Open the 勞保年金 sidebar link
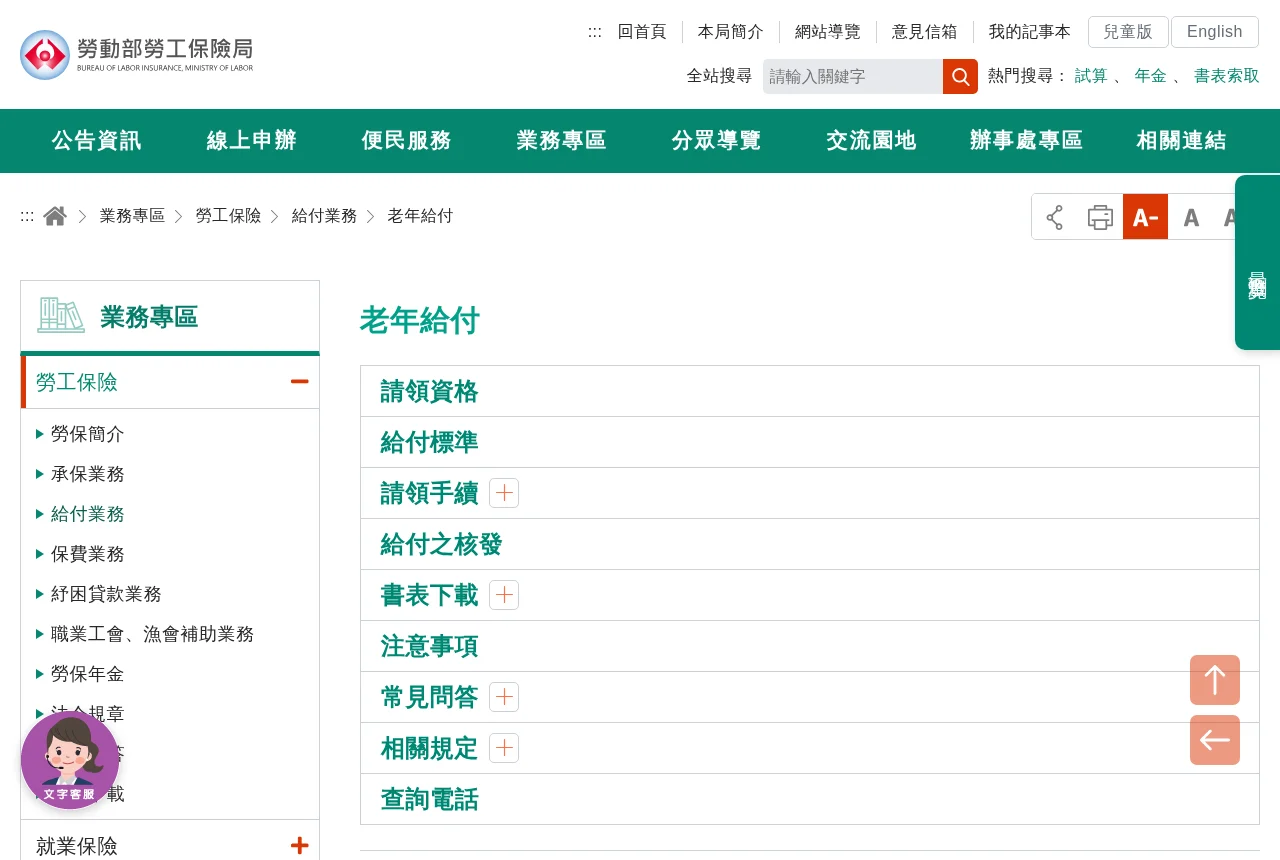The height and width of the screenshot is (860, 1280). tap(88, 674)
